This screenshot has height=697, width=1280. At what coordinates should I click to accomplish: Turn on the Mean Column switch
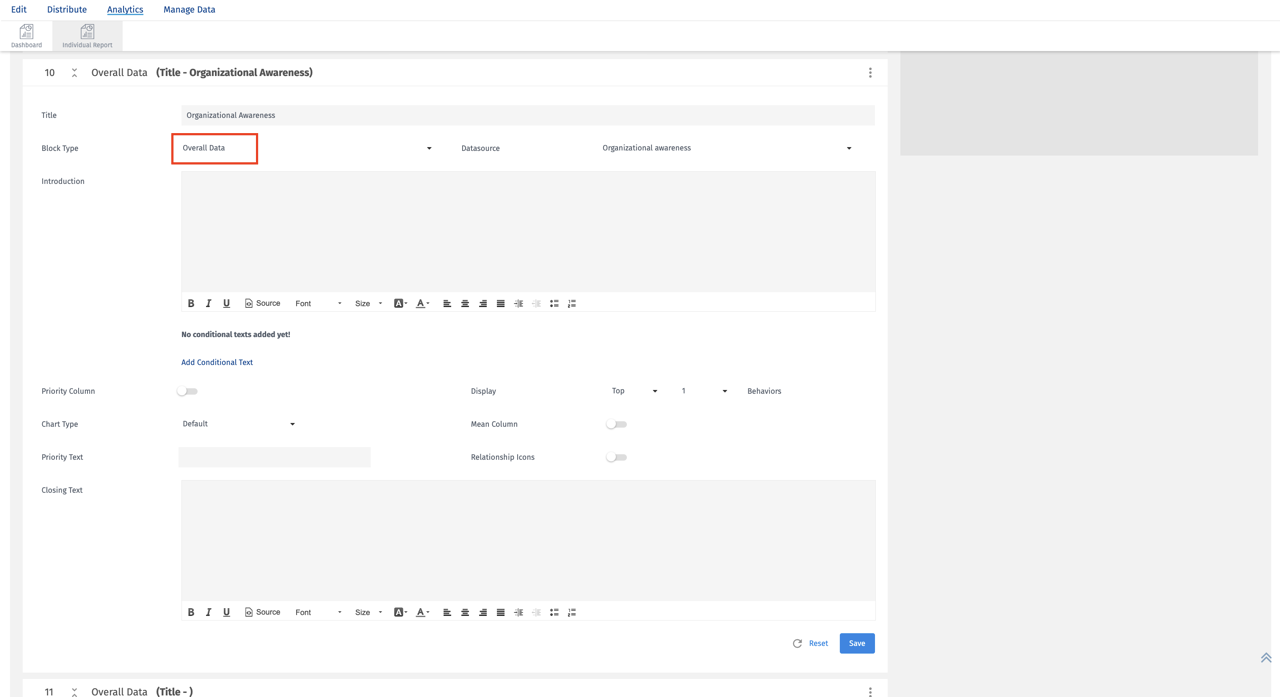(x=616, y=424)
